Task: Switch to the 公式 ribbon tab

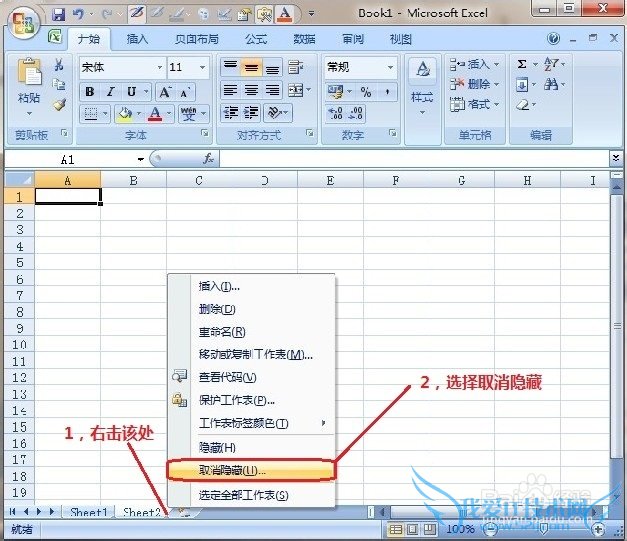Action: (256, 39)
